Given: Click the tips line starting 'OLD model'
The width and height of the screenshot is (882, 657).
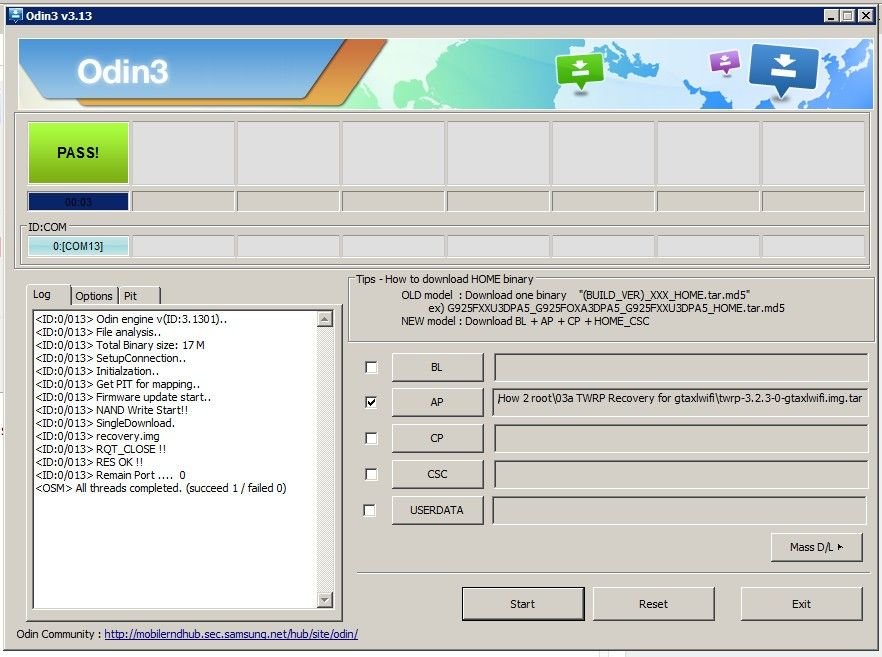Looking at the screenshot, I should (x=575, y=295).
